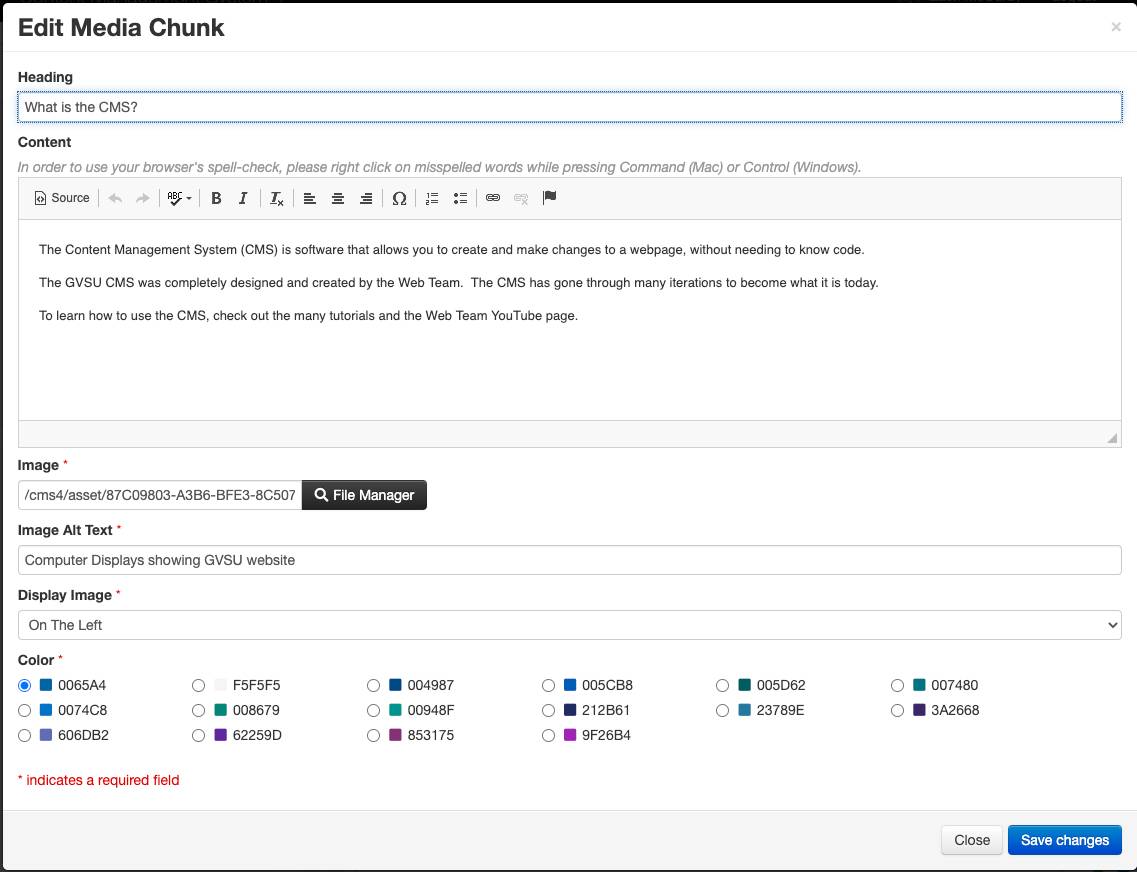This screenshot has width=1137, height=872.
Task: Toggle bold formatting in the editor
Action: (216, 198)
